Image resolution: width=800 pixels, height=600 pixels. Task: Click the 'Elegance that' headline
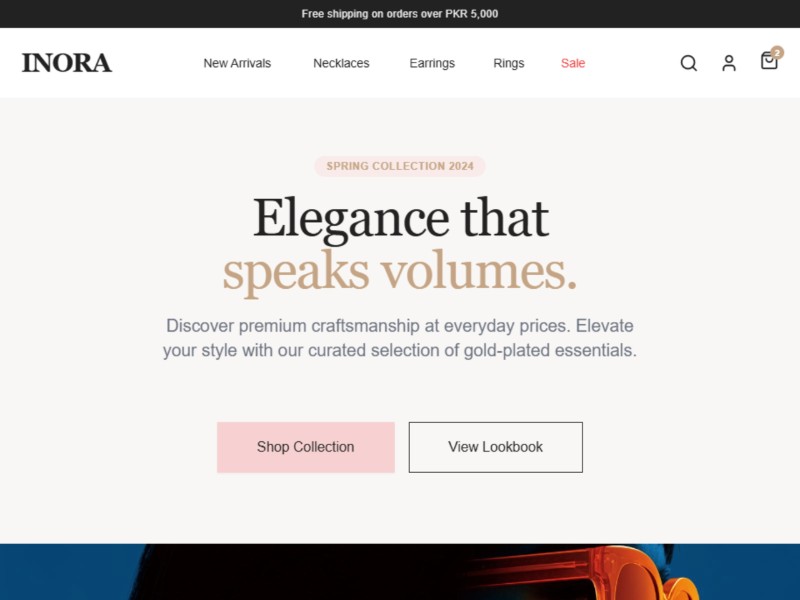tap(401, 218)
